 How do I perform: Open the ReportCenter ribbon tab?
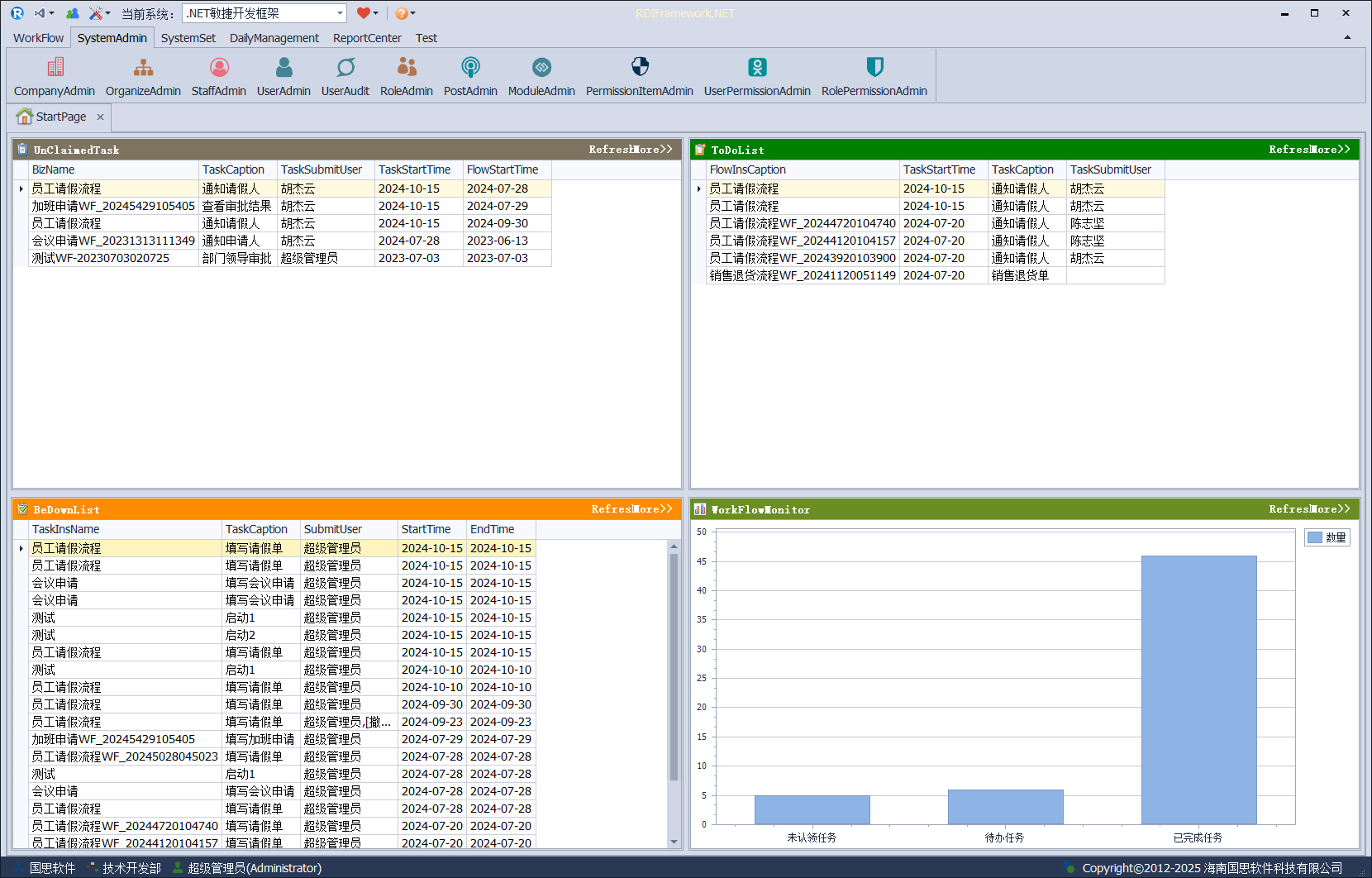pos(367,38)
